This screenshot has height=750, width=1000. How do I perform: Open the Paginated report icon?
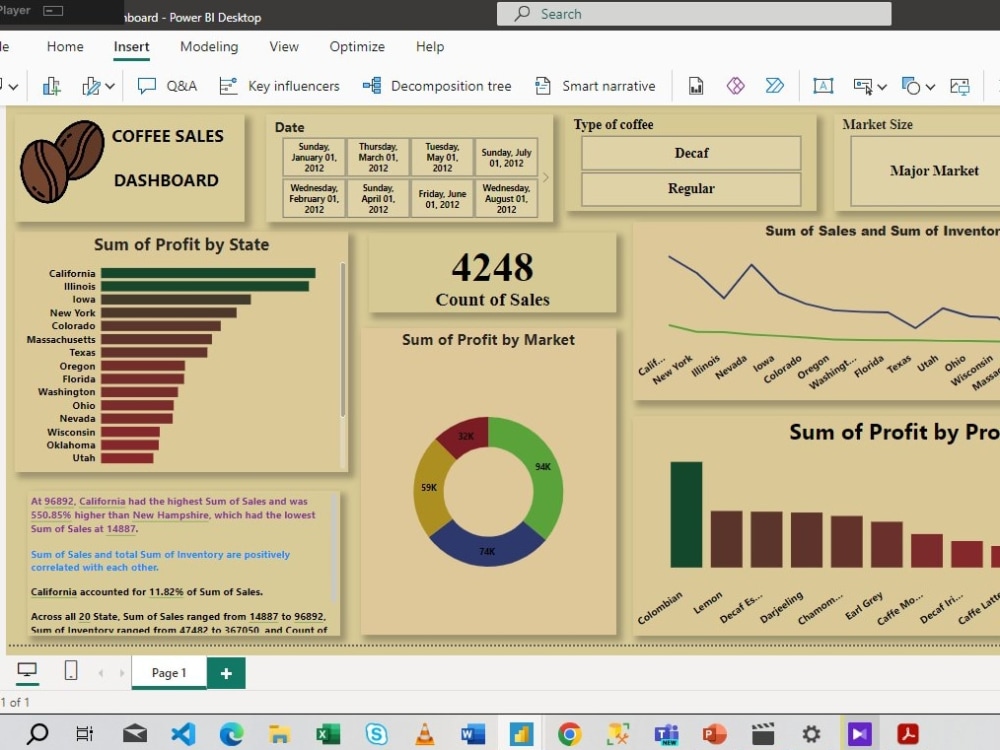696,86
